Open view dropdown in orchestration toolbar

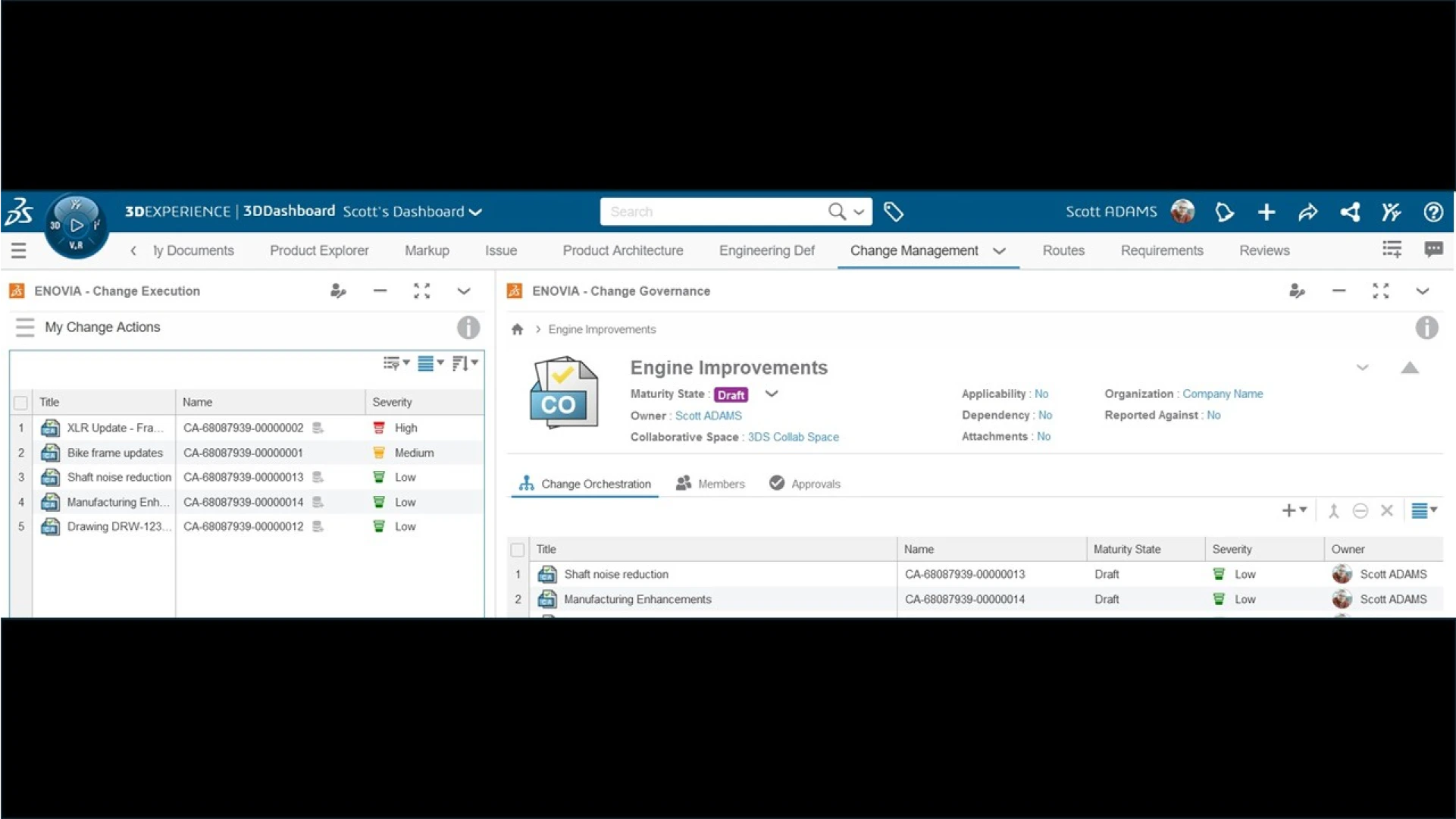click(1424, 510)
